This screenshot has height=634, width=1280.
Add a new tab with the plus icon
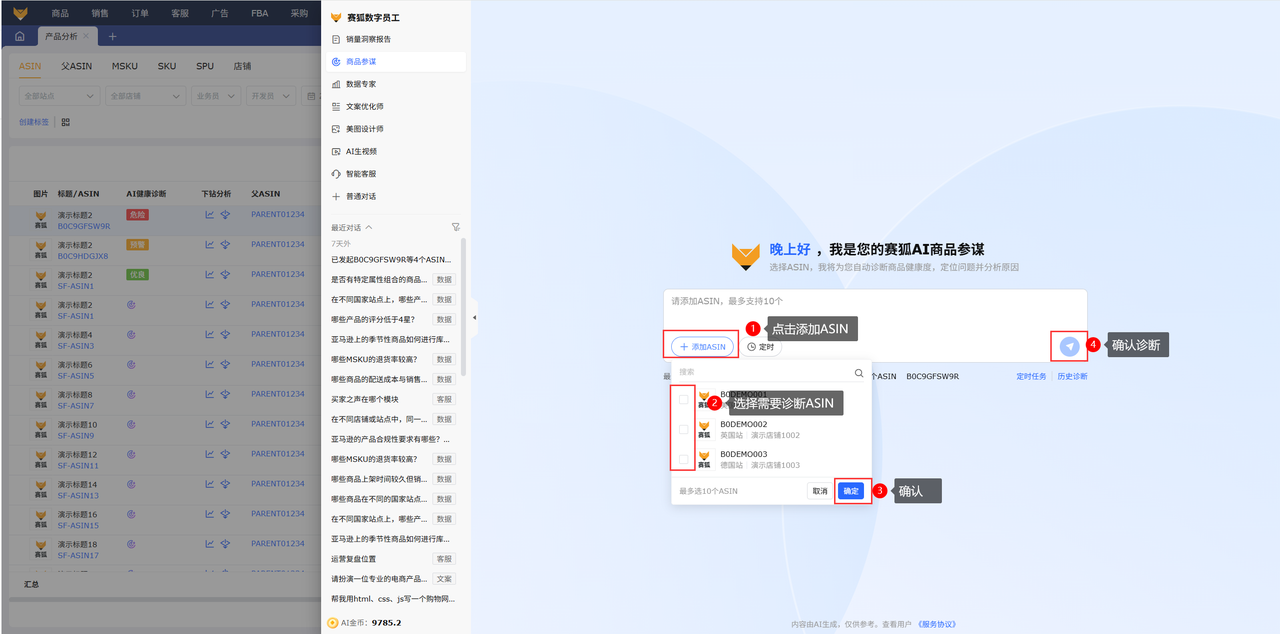[x=112, y=36]
